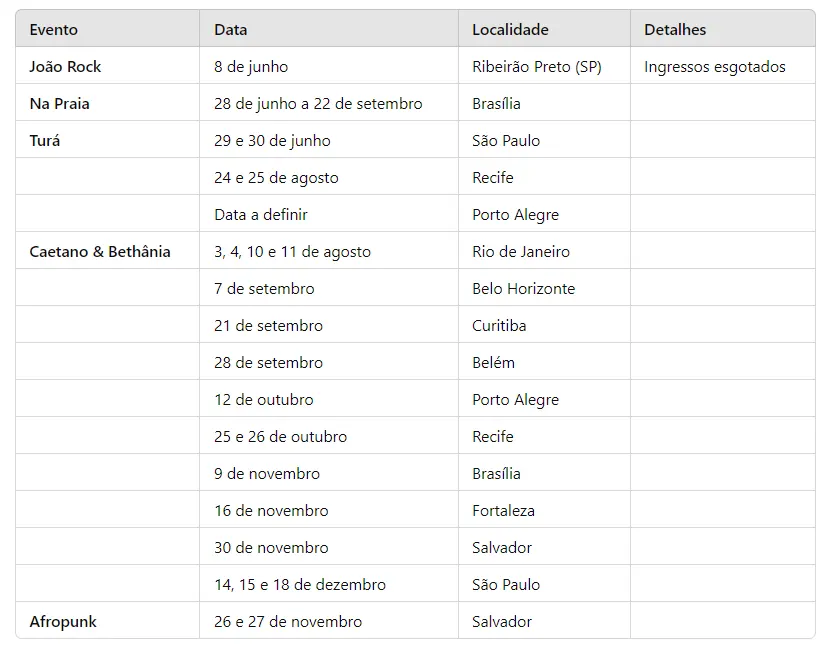
Task: Click the Detalhes column header
Action: 675,30
